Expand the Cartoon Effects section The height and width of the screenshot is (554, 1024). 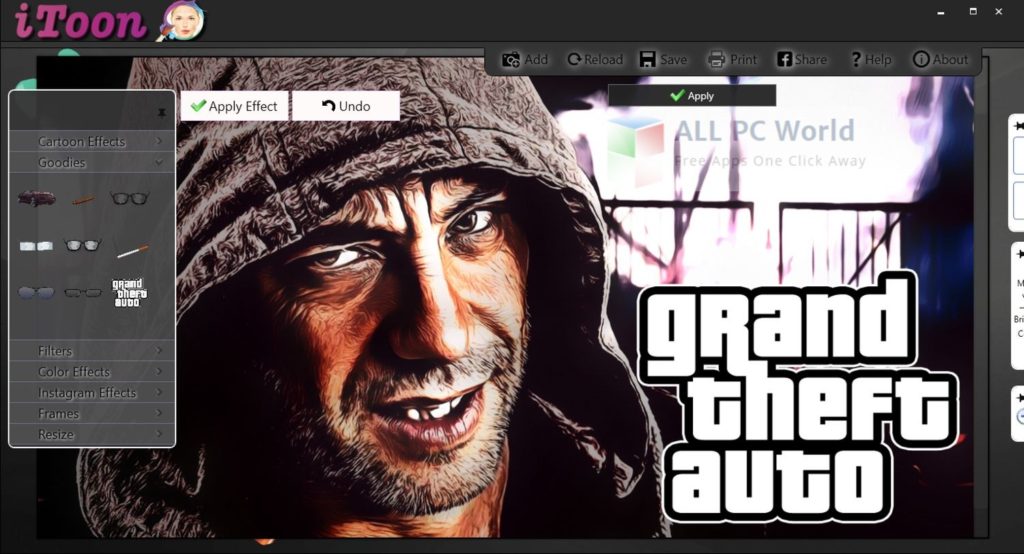pyautogui.click(x=92, y=141)
